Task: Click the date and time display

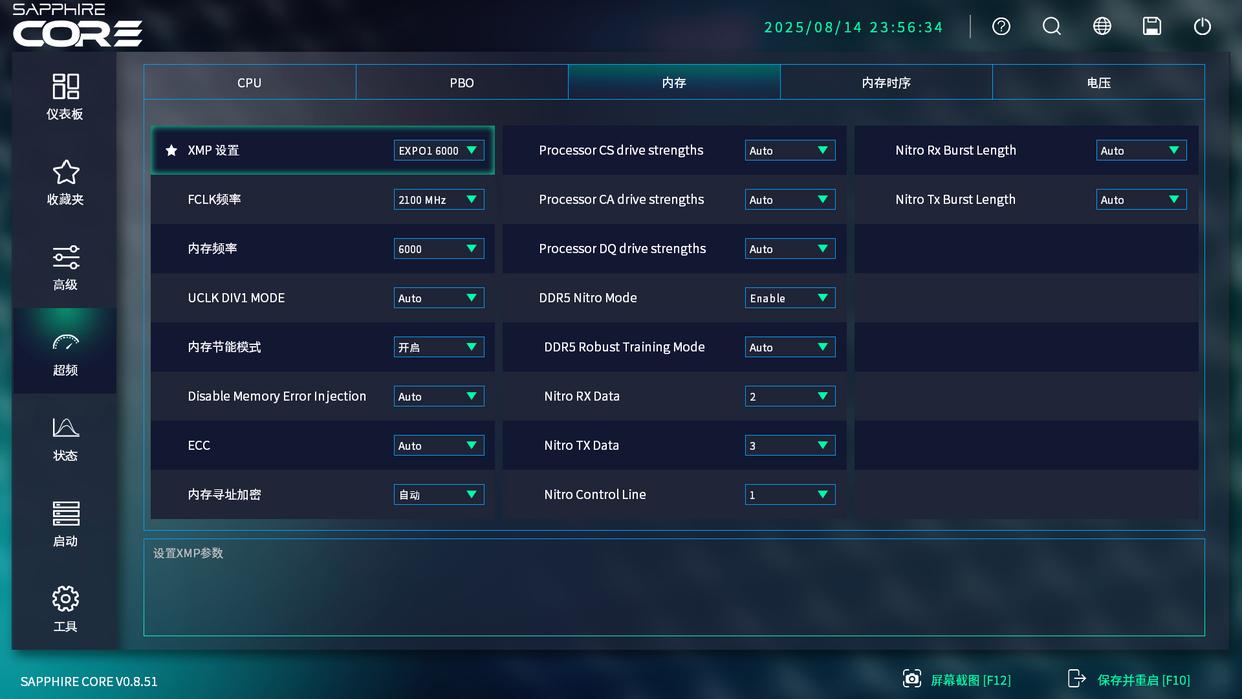Action: click(x=854, y=27)
